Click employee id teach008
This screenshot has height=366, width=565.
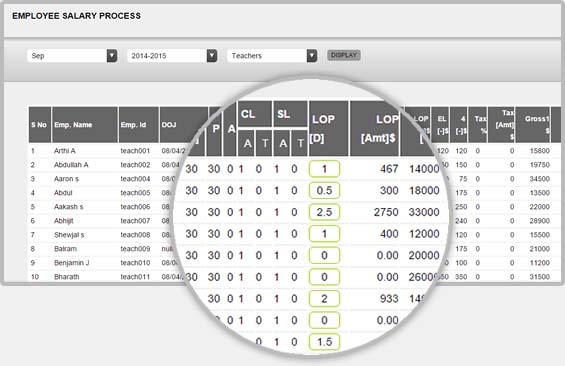click(135, 235)
